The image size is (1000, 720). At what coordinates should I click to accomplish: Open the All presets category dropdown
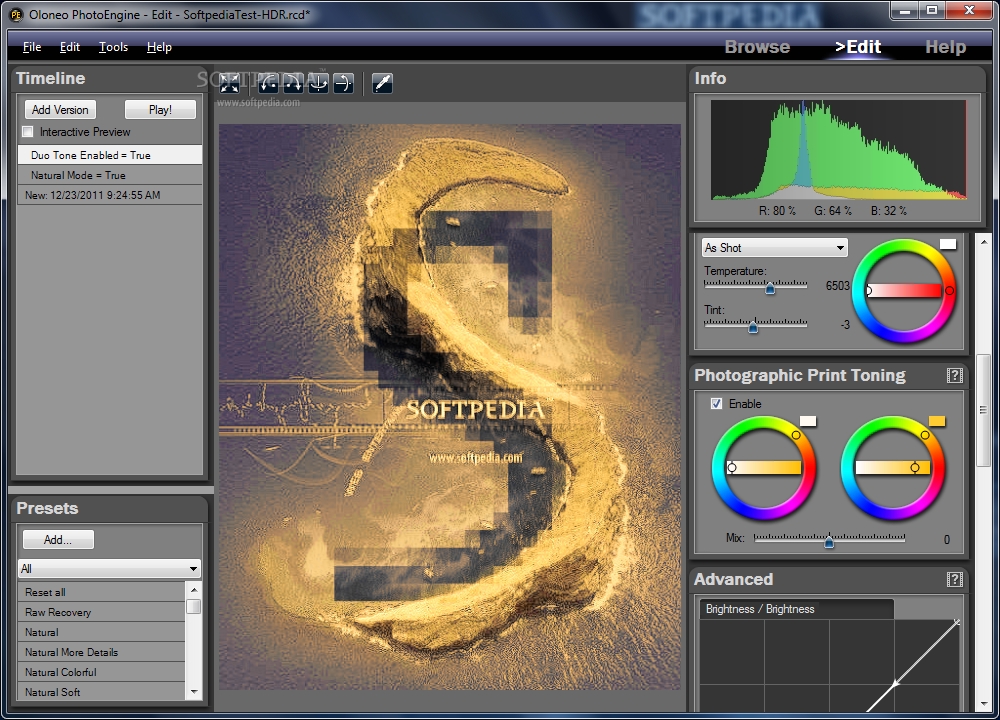109,568
